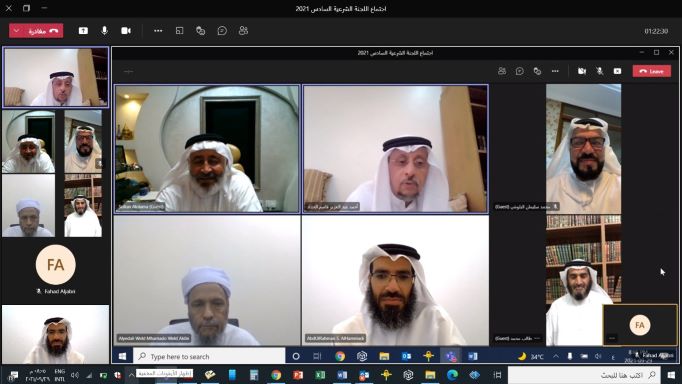
Task: Show participants panel from outer toolbar
Action: coord(243,30)
